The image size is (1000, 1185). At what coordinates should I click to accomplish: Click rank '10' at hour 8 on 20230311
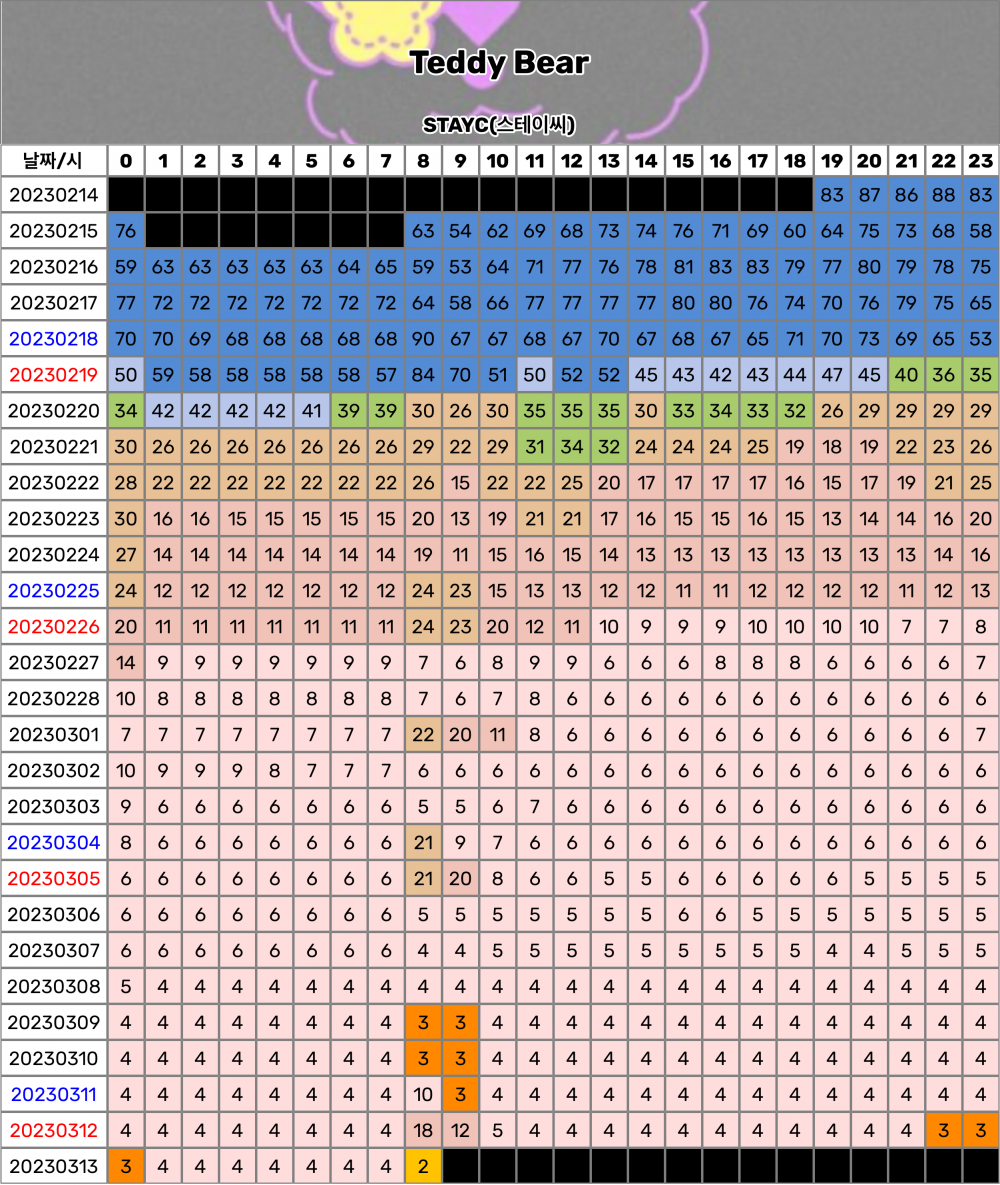coord(423,1094)
